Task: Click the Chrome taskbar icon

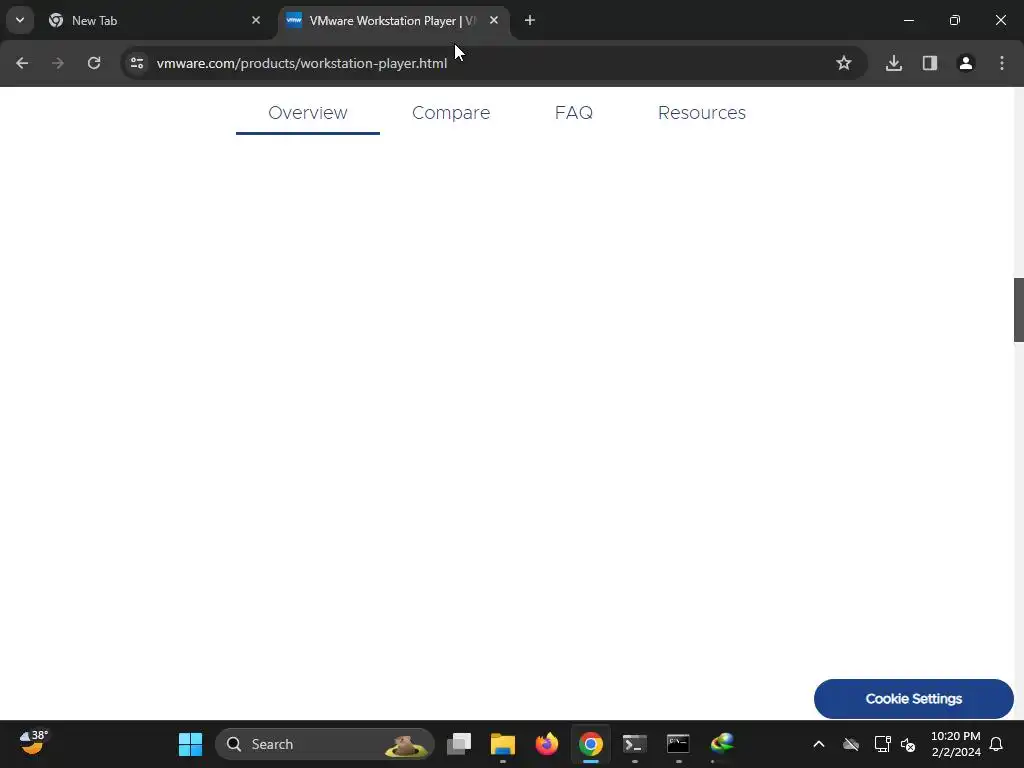Action: point(590,744)
